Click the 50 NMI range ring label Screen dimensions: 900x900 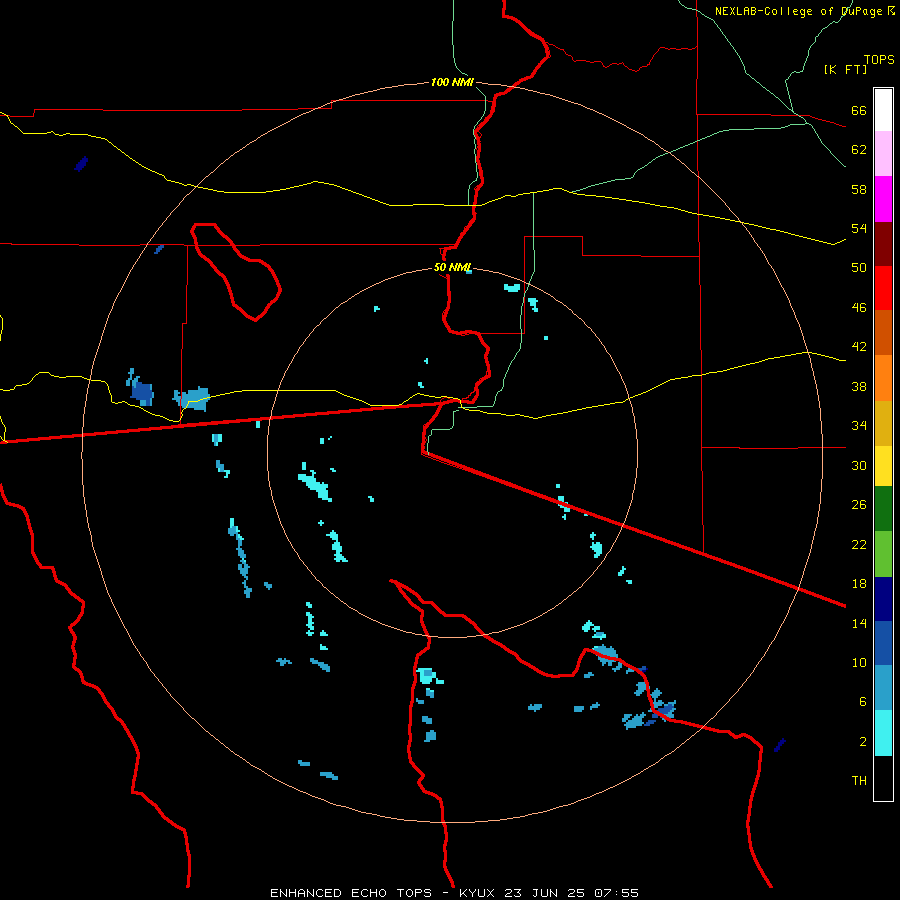(452, 267)
